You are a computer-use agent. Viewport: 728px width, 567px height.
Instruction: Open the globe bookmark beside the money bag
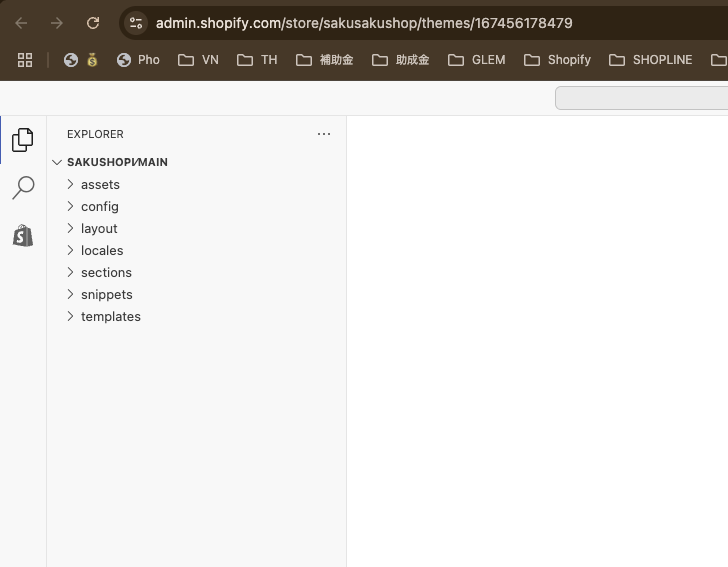pyautogui.click(x=71, y=60)
